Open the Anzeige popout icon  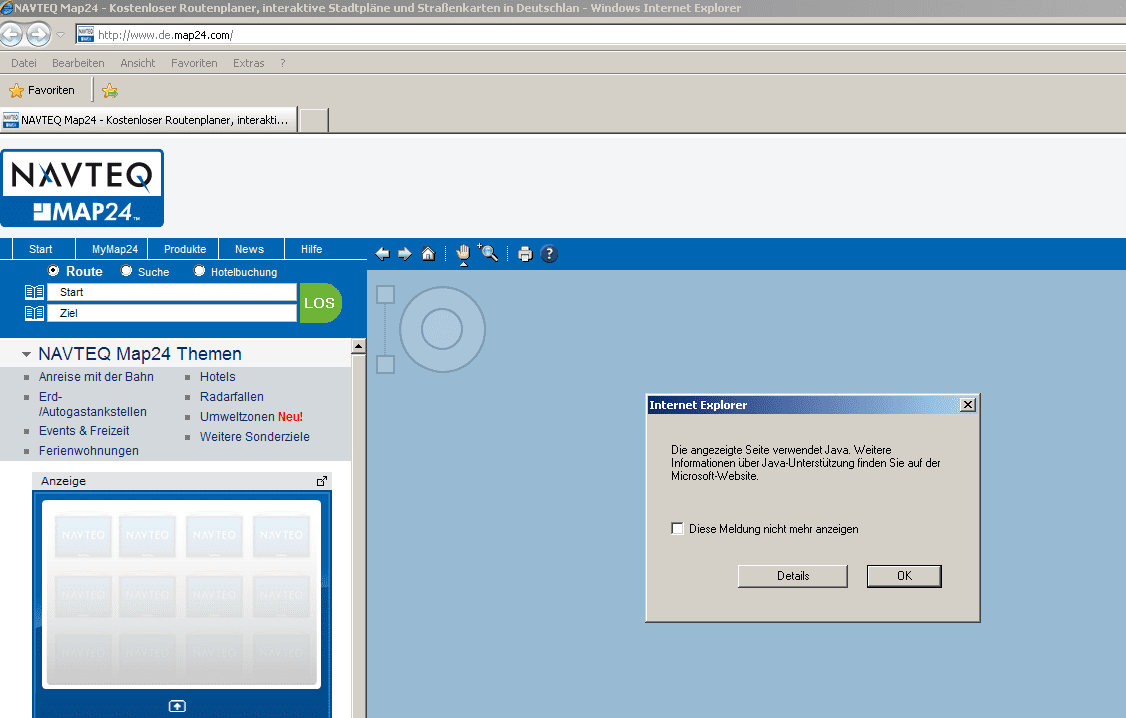tap(322, 481)
